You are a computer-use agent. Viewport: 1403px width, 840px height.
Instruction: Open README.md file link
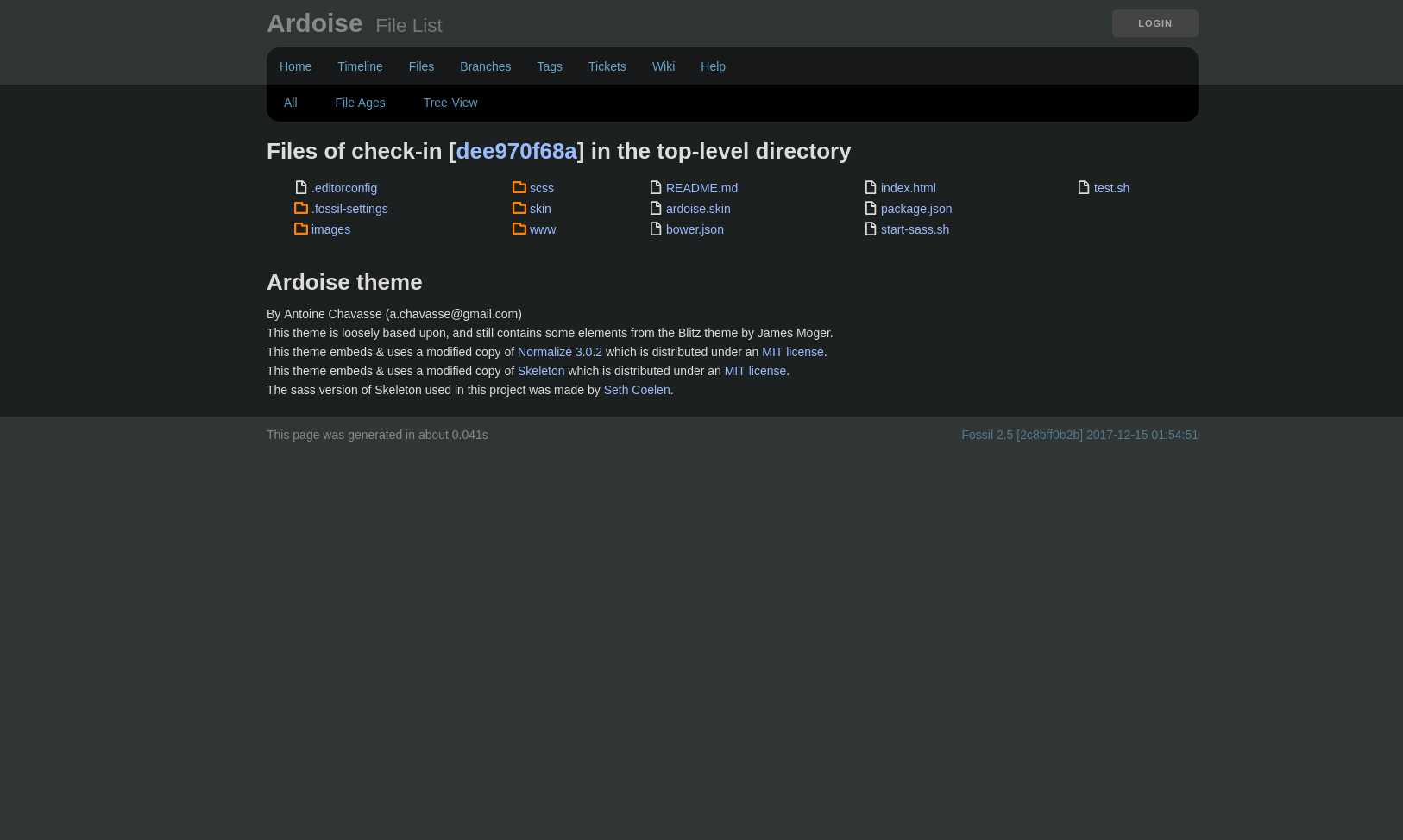701,188
